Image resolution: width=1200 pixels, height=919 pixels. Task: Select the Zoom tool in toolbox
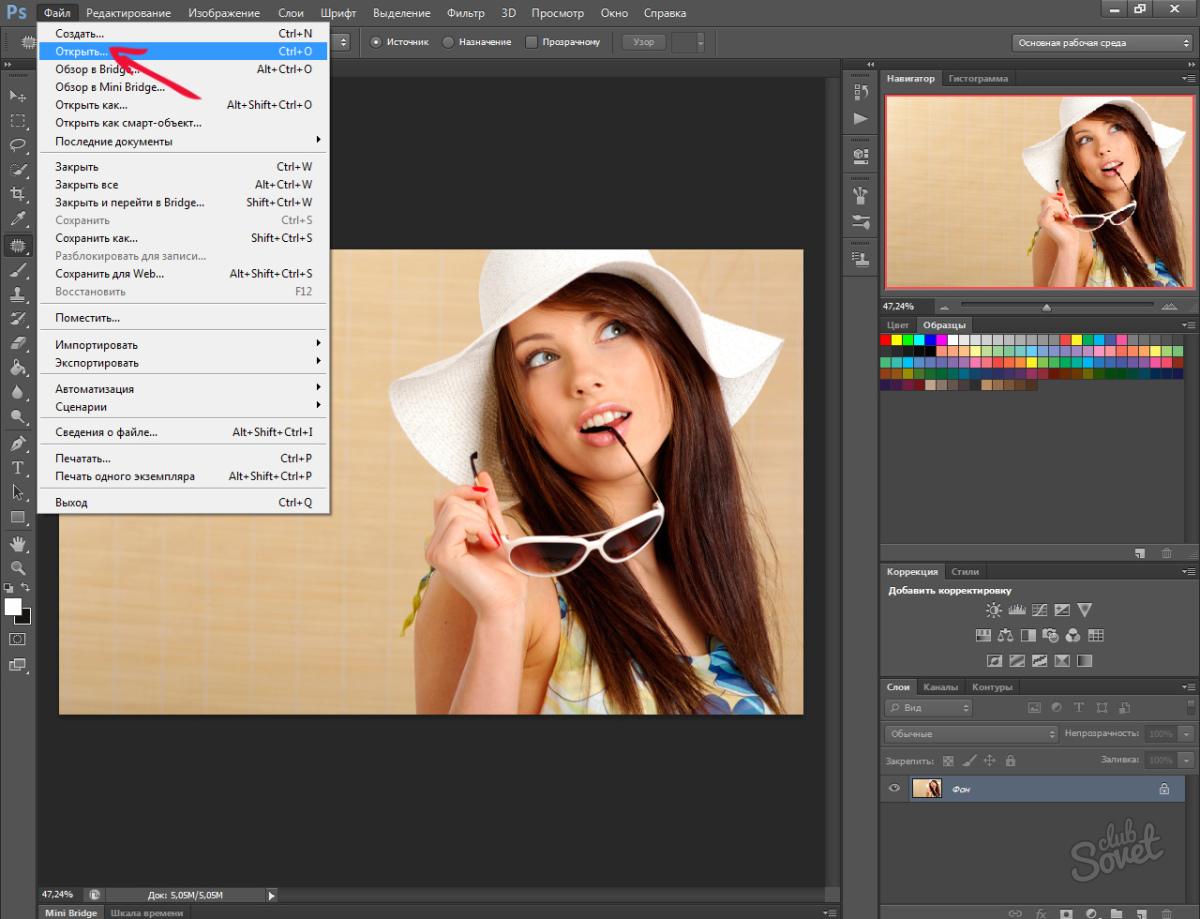pos(17,567)
